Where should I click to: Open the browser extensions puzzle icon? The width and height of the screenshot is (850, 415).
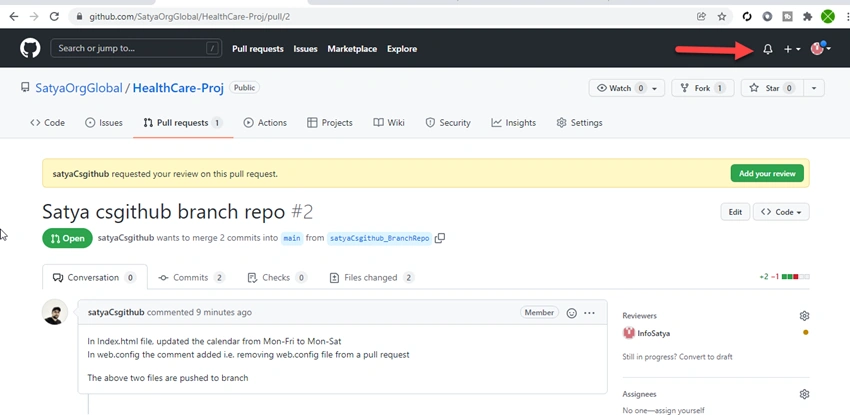808,16
